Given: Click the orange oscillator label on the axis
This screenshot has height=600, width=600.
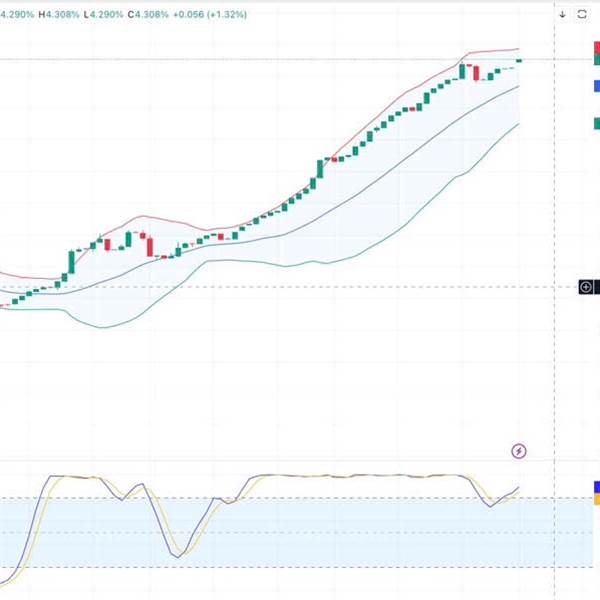Looking at the screenshot, I should tap(597, 499).
